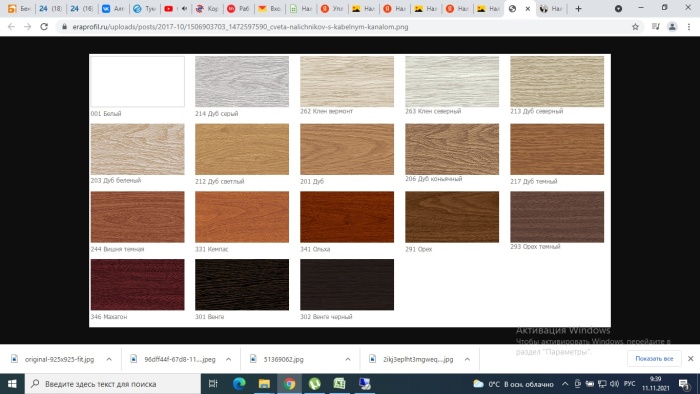
Task: Click the Windows taskbar search box
Action: click(x=112, y=384)
